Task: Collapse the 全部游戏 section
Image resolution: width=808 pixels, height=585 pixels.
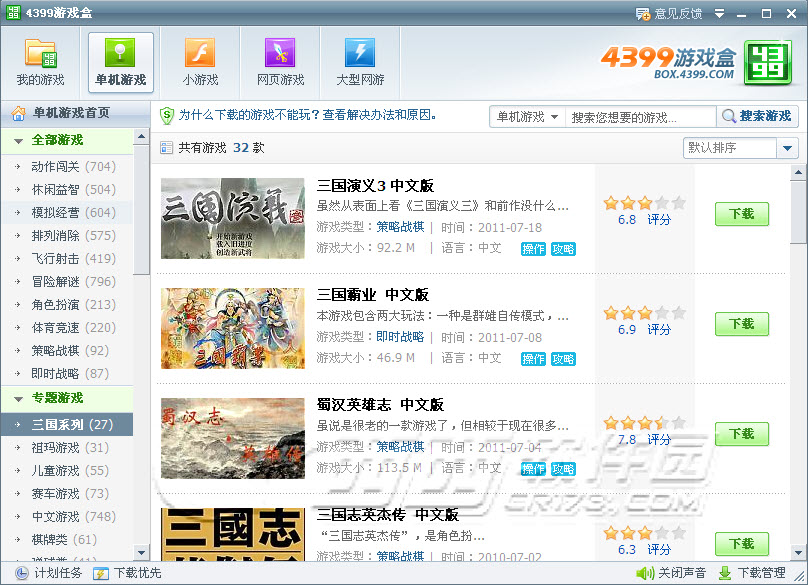Action: (19, 141)
